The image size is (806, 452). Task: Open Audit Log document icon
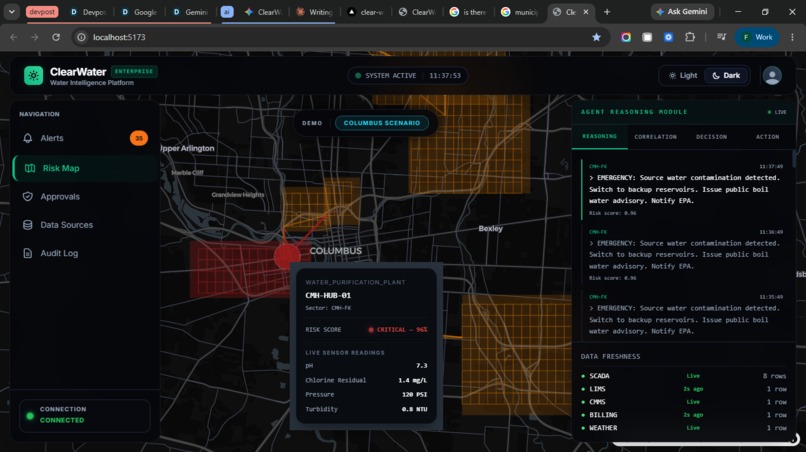[28, 253]
